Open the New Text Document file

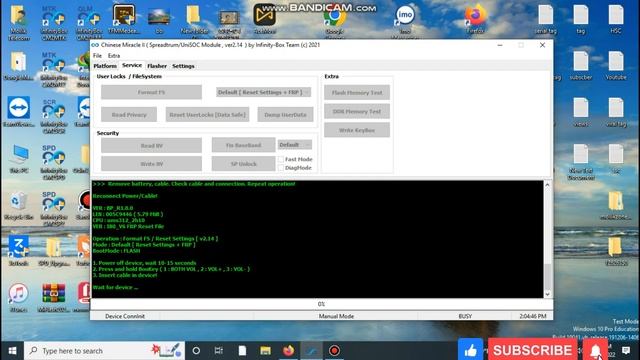pyautogui.click(x=581, y=162)
